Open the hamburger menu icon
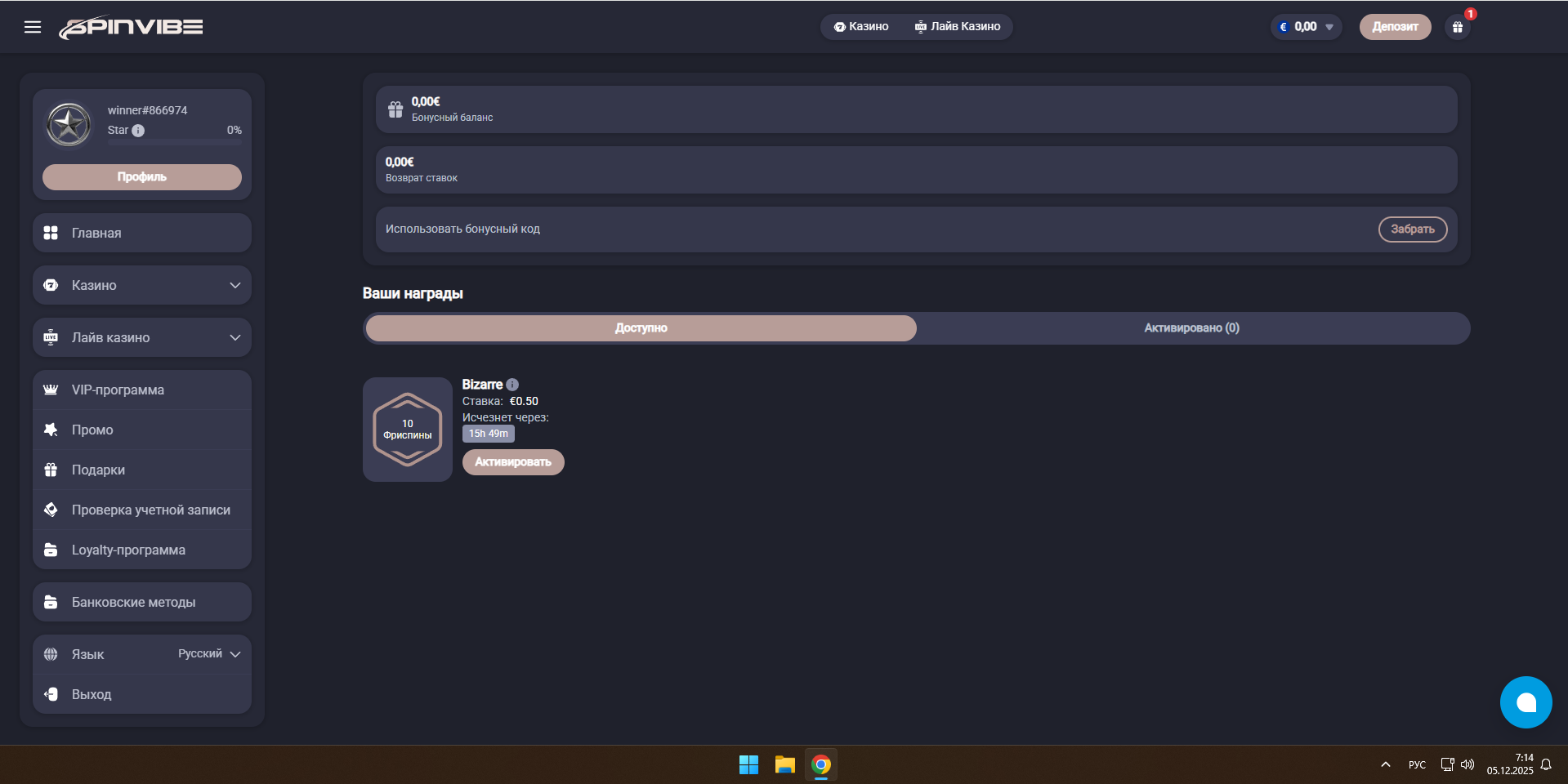Screen dimensions: 1568x784 33,27
